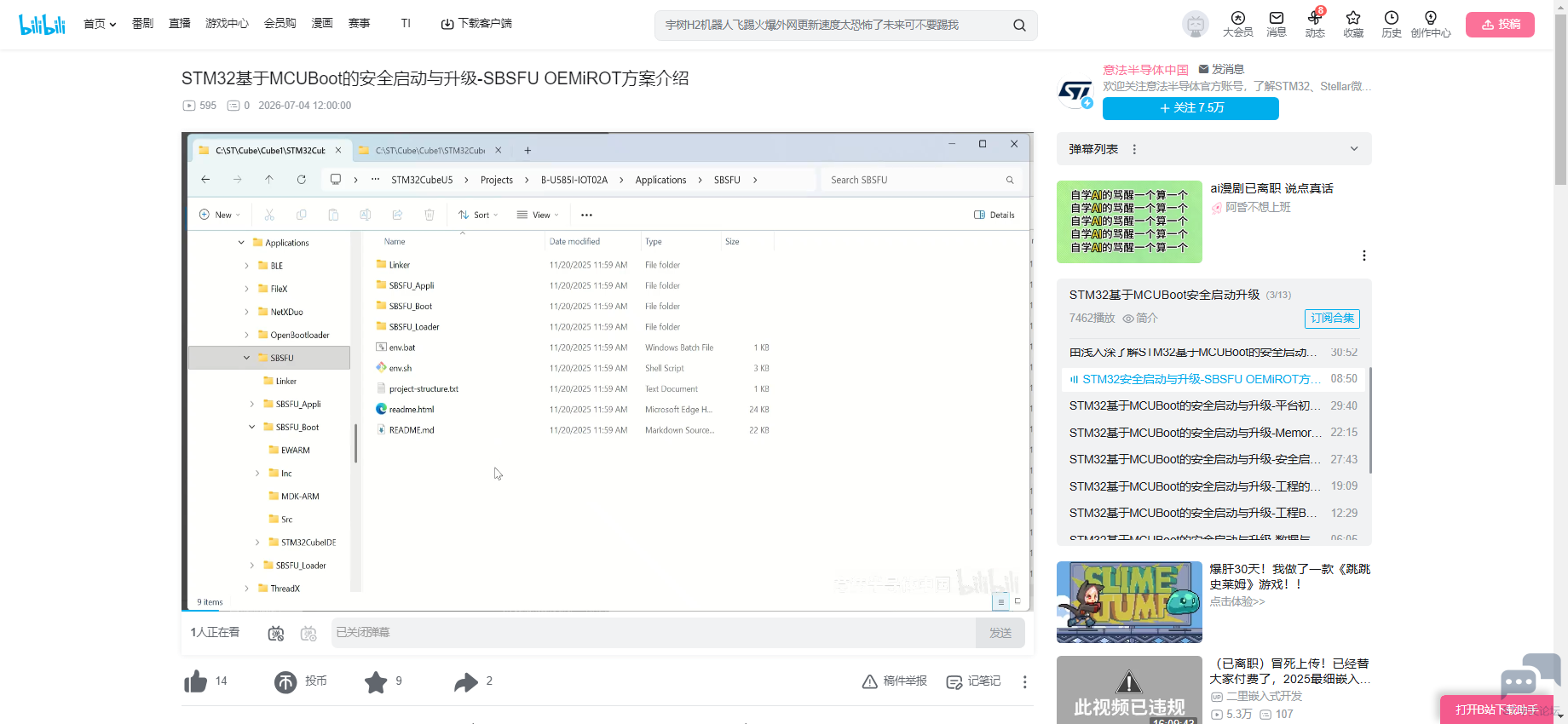Viewport: 1568px width, 724px height.
Task: Open the collection 简介 link
Action: pyautogui.click(x=1140, y=319)
